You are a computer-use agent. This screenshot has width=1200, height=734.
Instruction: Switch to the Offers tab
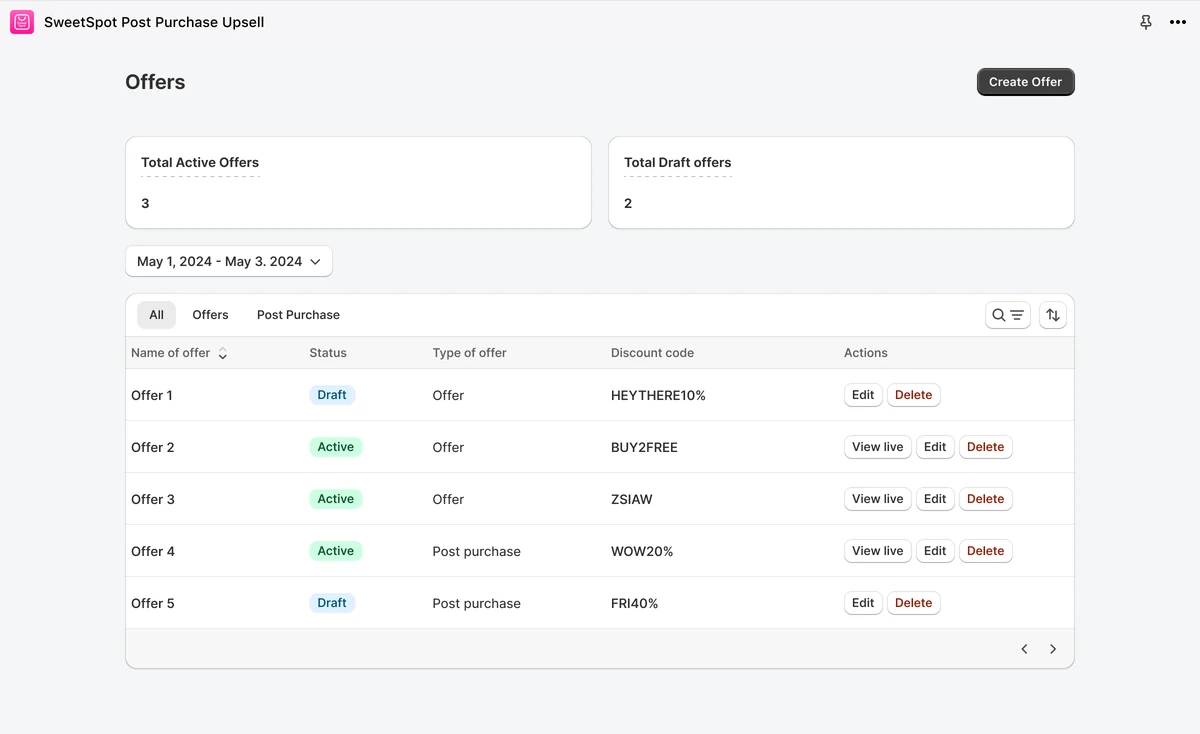[x=210, y=315]
